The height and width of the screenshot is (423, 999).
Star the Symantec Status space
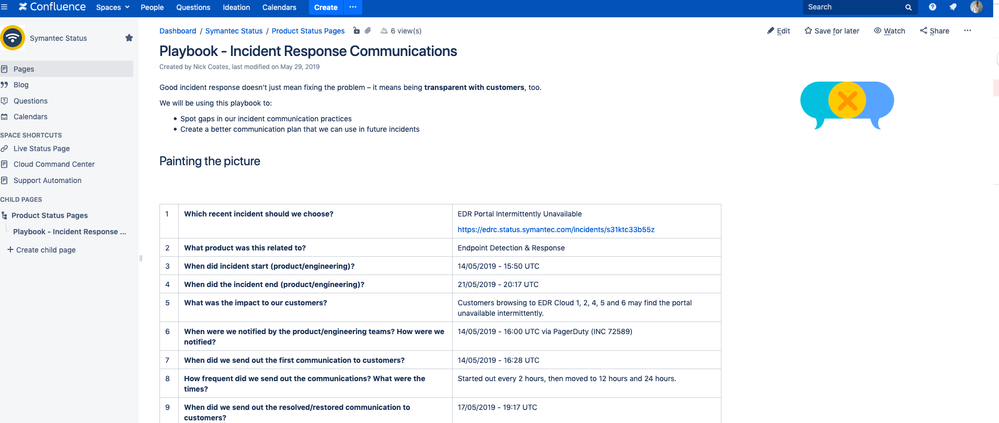point(129,38)
